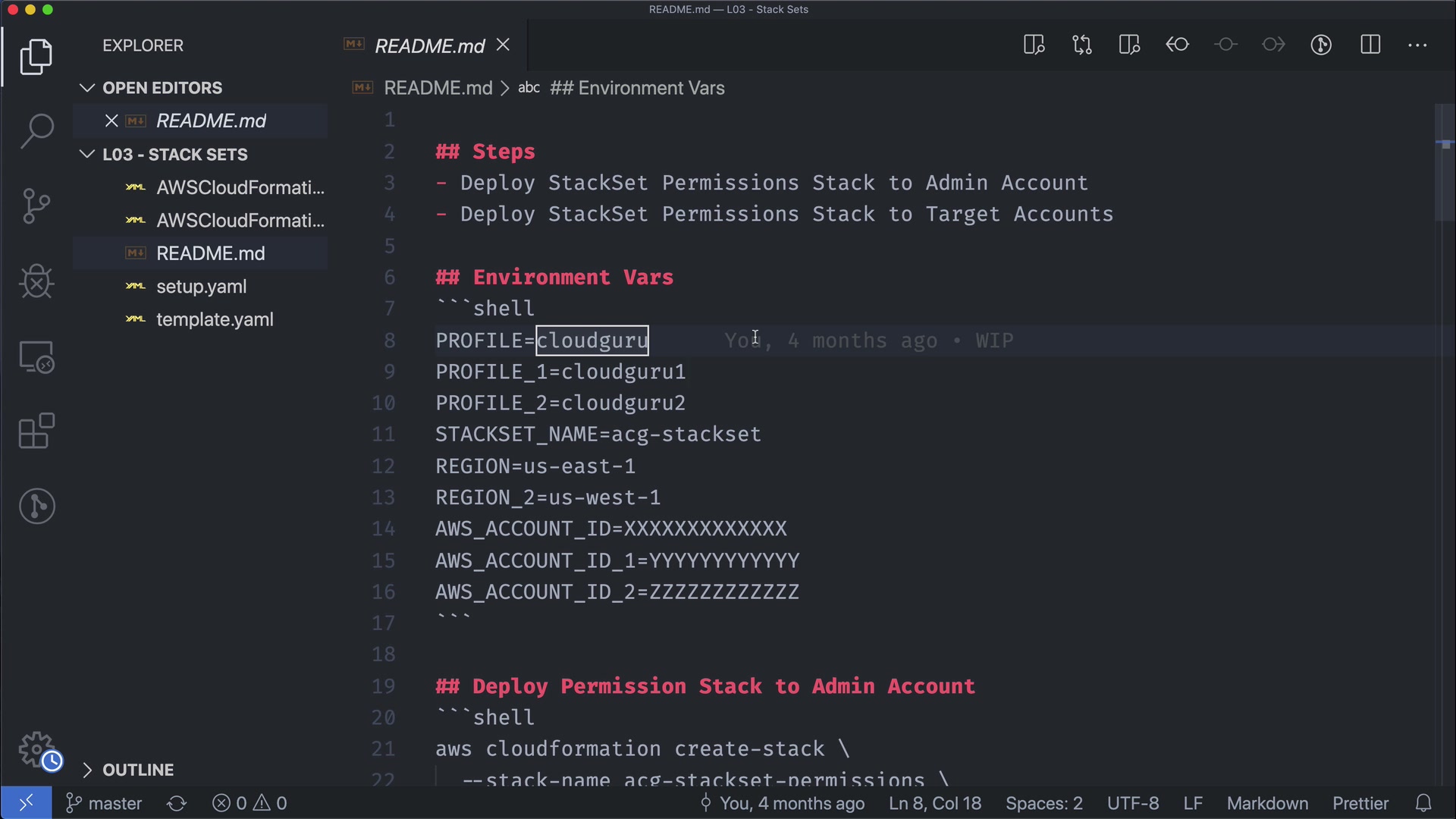Image resolution: width=1456 pixels, height=819 pixels.
Task: Open the Search view in activity bar
Action: pyautogui.click(x=36, y=130)
